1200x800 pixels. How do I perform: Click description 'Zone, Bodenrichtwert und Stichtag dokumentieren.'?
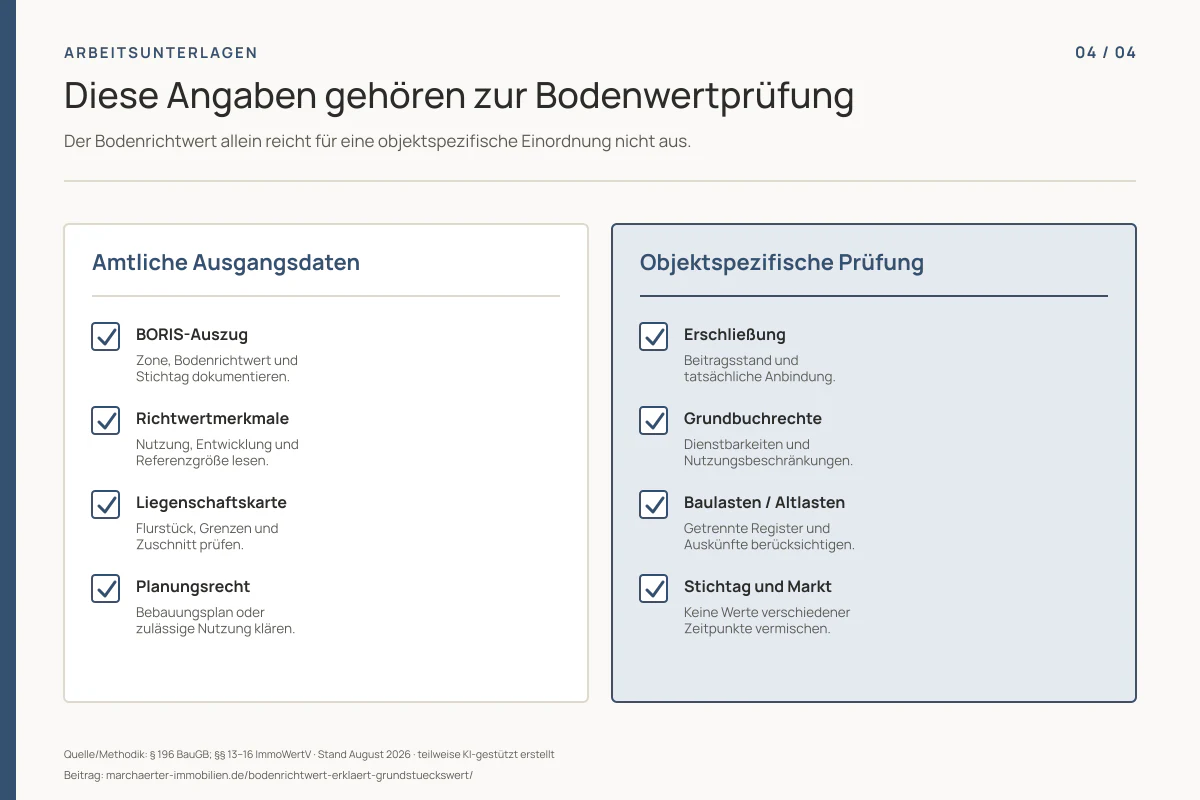(x=217, y=369)
